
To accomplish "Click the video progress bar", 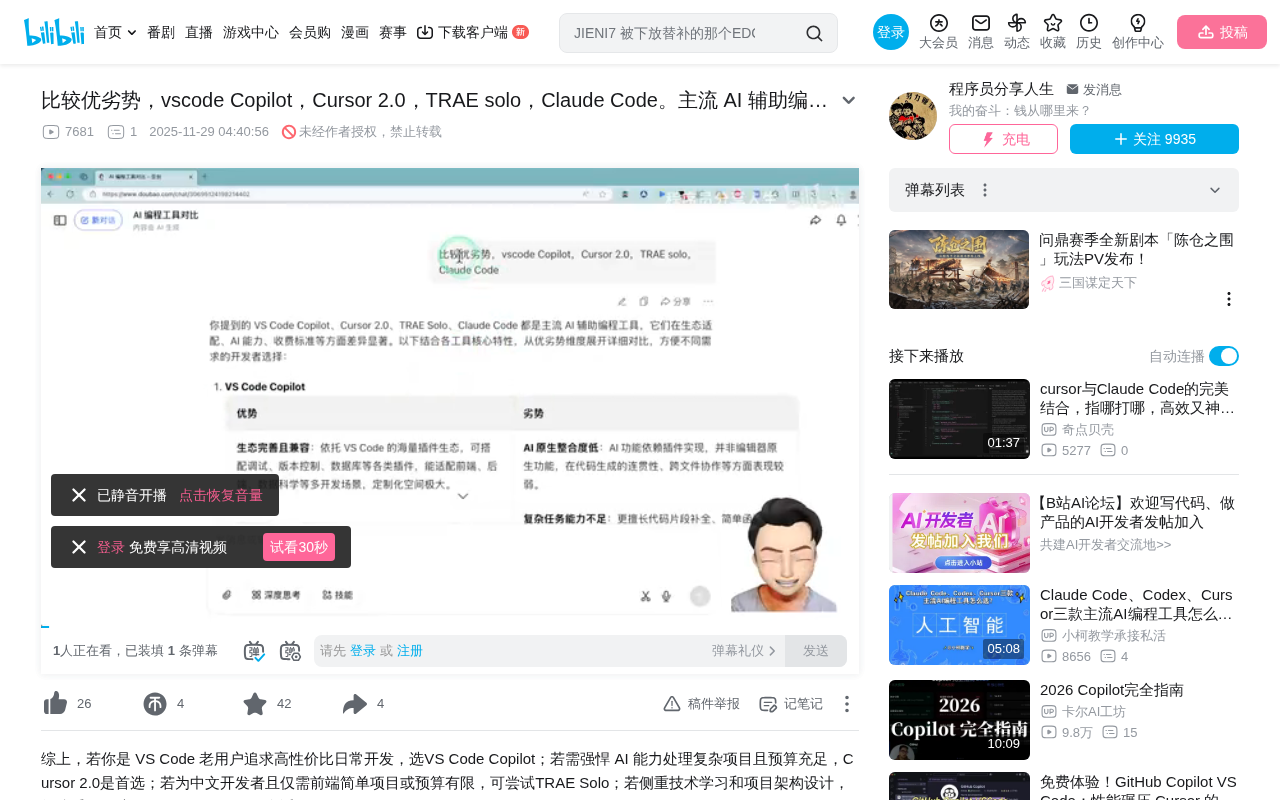I will click(x=450, y=626).
